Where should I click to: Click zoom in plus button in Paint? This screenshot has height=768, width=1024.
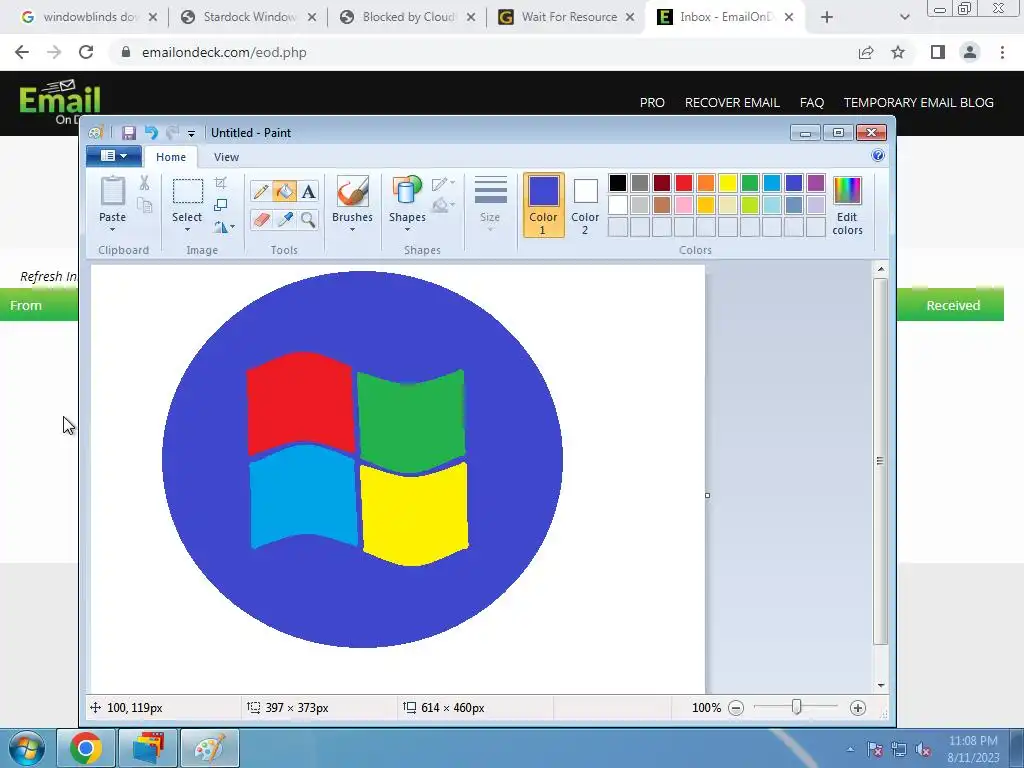(858, 708)
